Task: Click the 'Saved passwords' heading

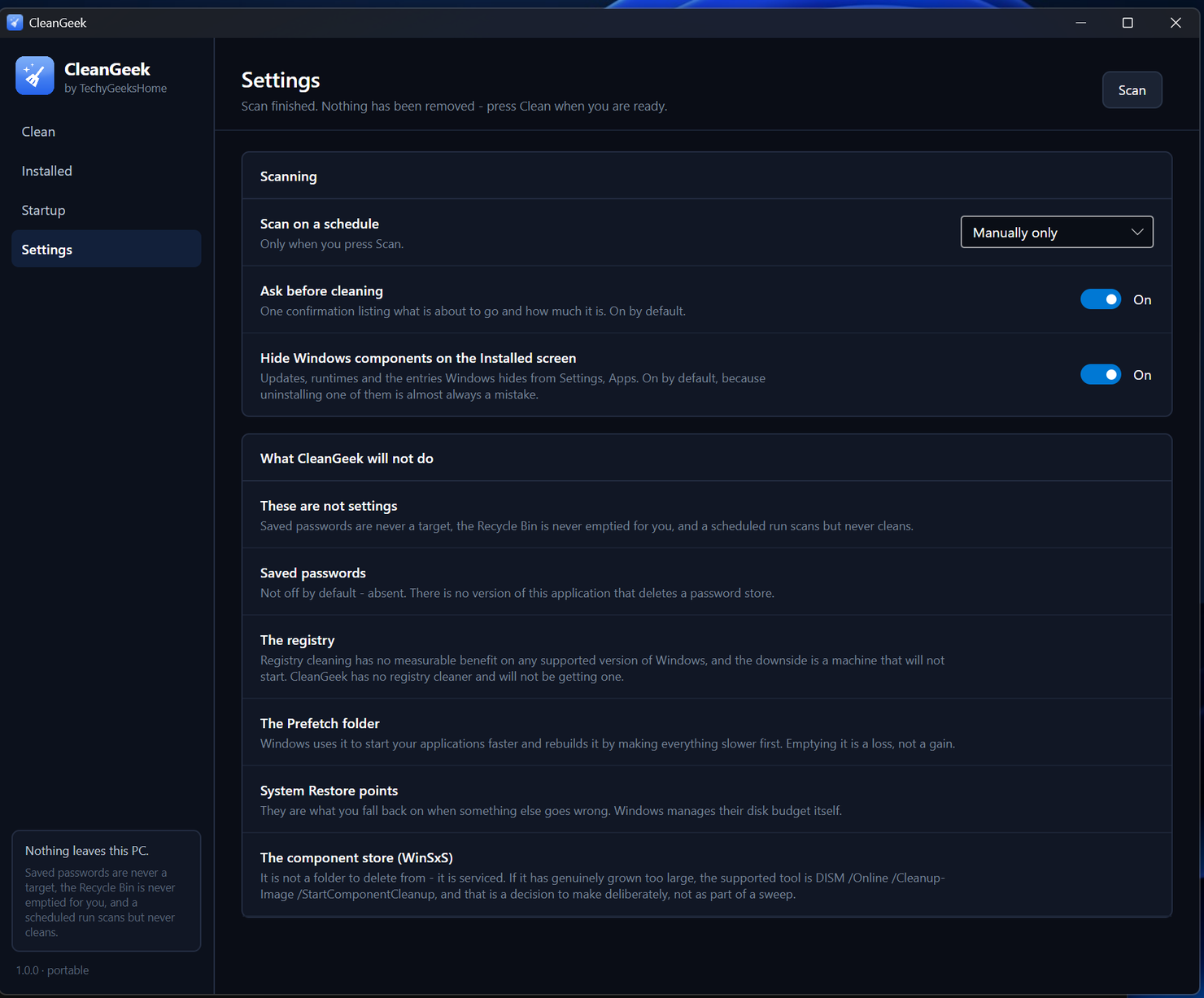Action: tap(313, 573)
